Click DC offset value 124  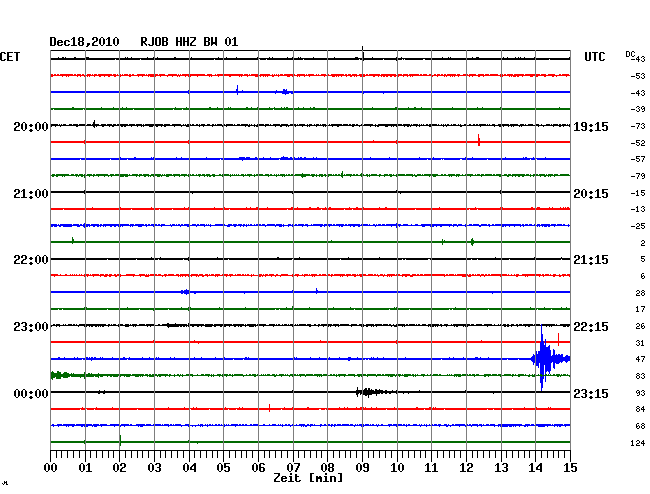click(638, 443)
